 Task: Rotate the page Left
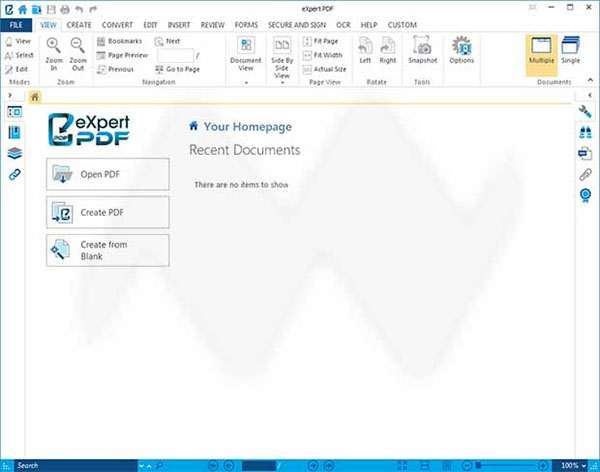tap(365, 50)
